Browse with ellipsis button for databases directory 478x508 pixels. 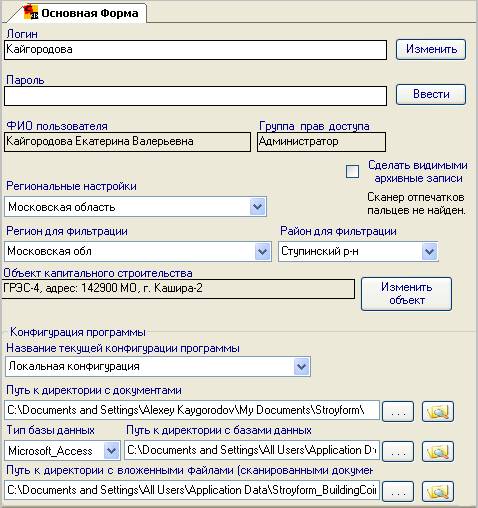(398, 452)
